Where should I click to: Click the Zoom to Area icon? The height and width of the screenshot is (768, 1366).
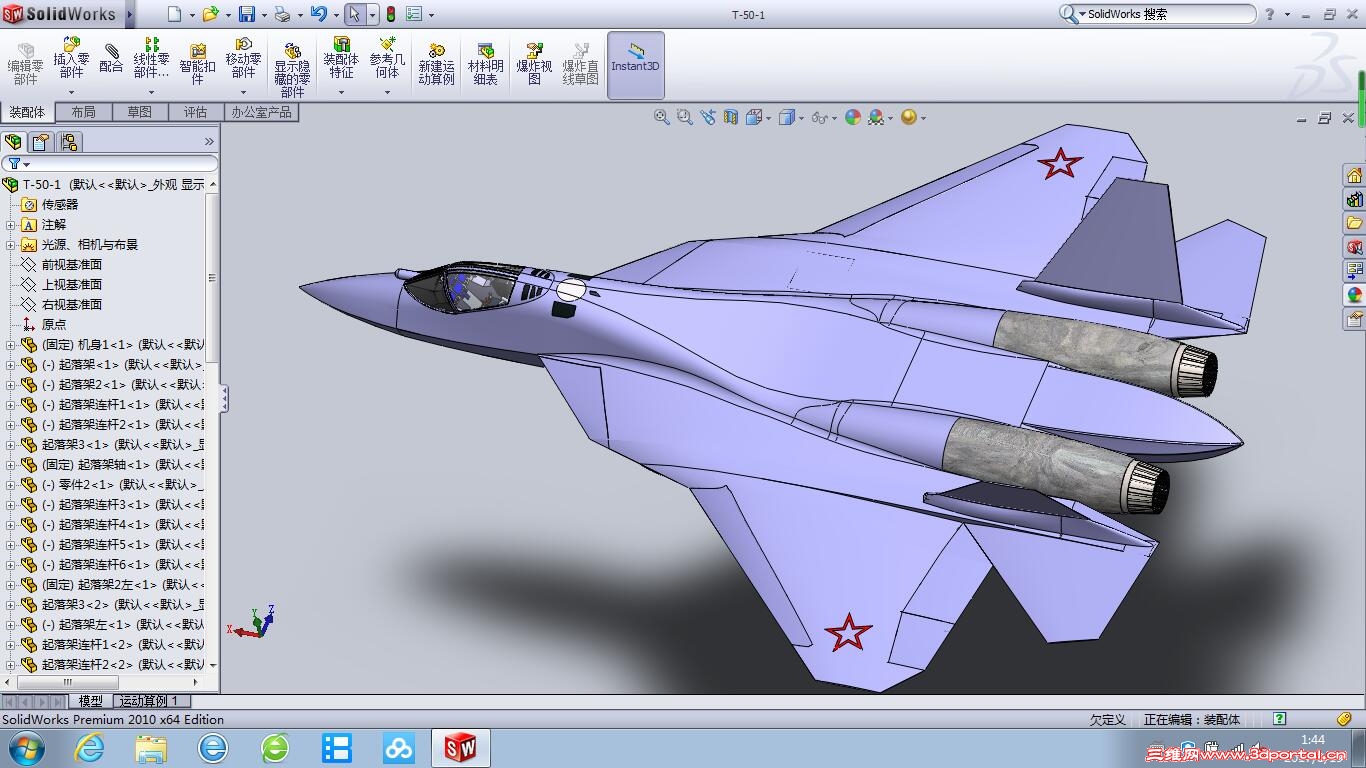pyautogui.click(x=685, y=117)
